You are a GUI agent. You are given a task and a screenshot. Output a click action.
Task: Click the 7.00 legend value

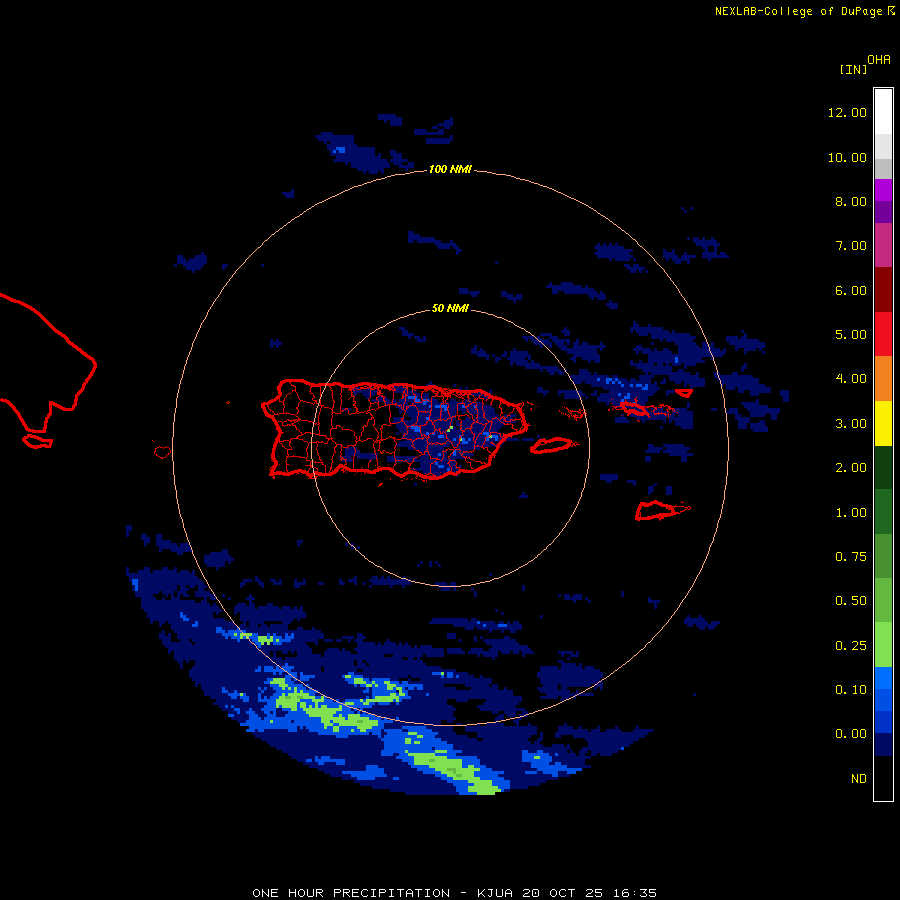click(x=851, y=246)
